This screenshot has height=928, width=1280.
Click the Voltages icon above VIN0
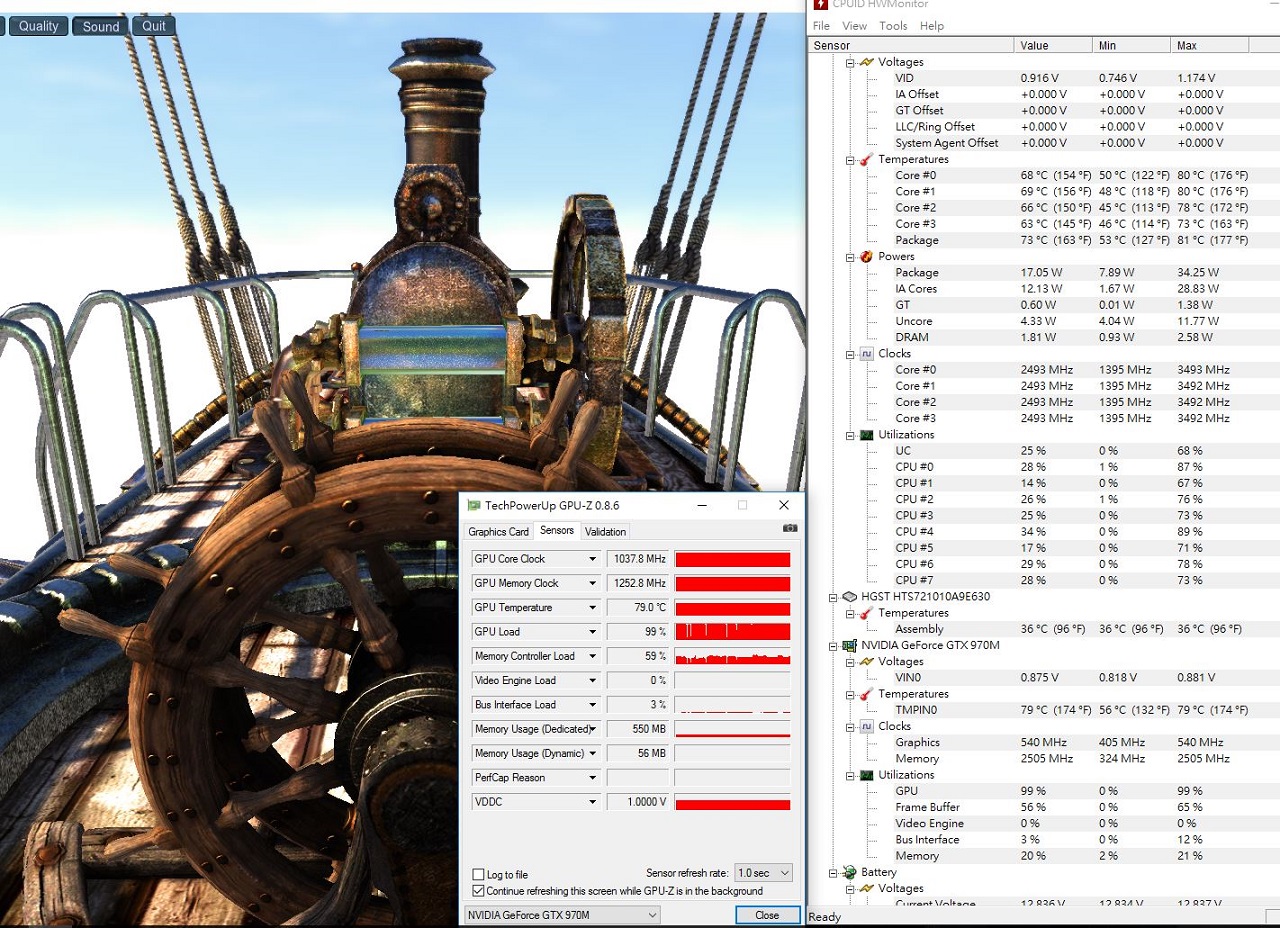(x=866, y=662)
